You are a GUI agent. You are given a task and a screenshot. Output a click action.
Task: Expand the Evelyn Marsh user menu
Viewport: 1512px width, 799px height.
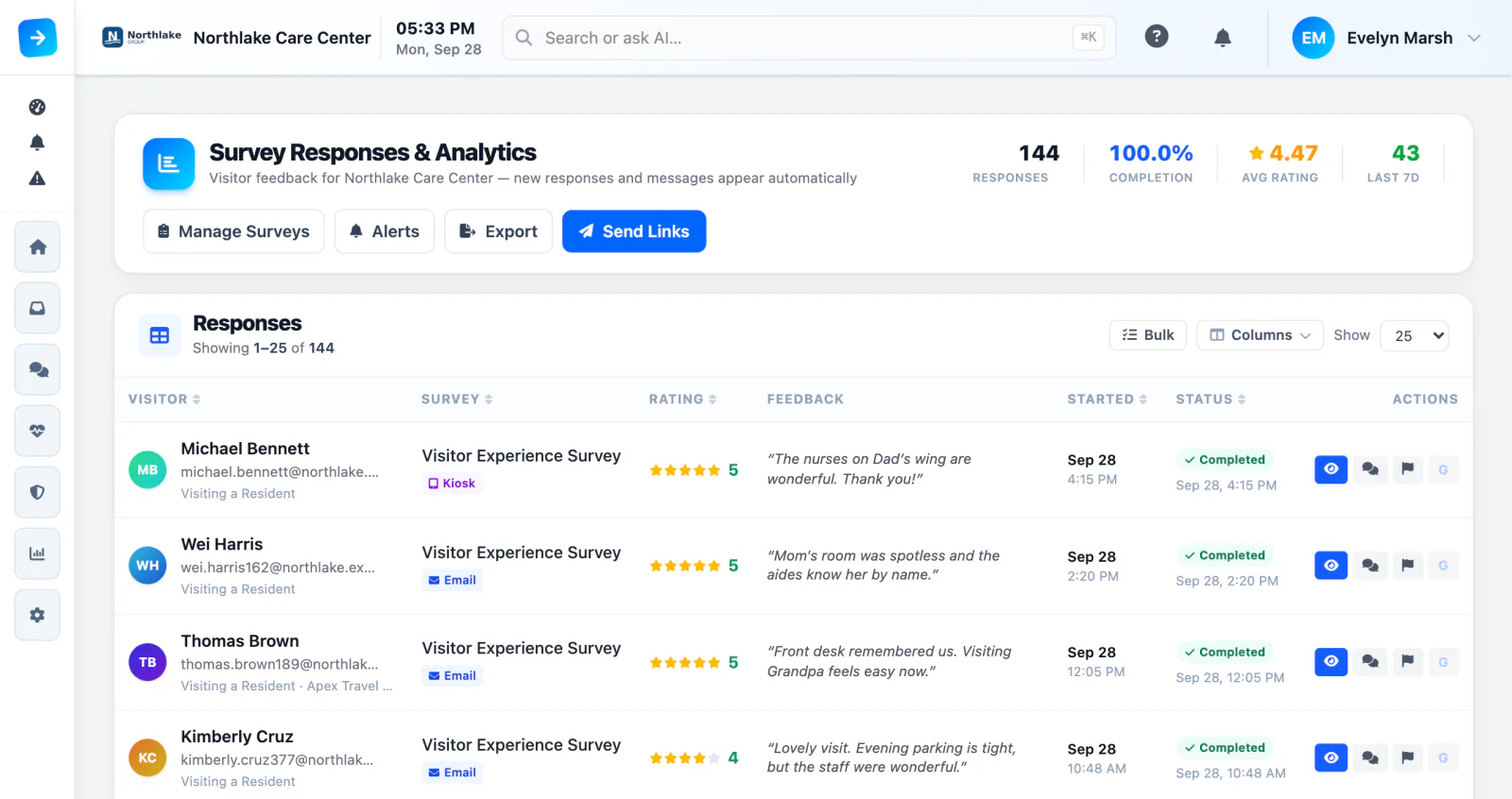(1386, 38)
